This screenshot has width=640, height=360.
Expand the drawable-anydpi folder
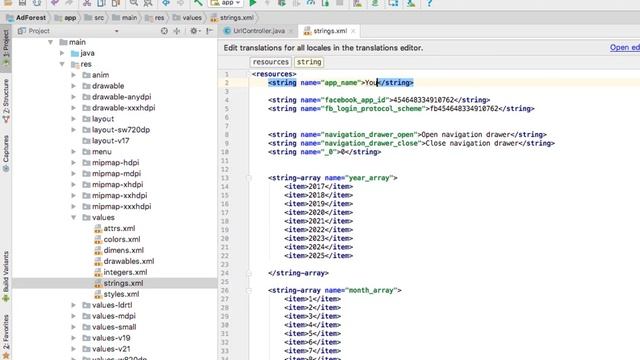pos(73,97)
